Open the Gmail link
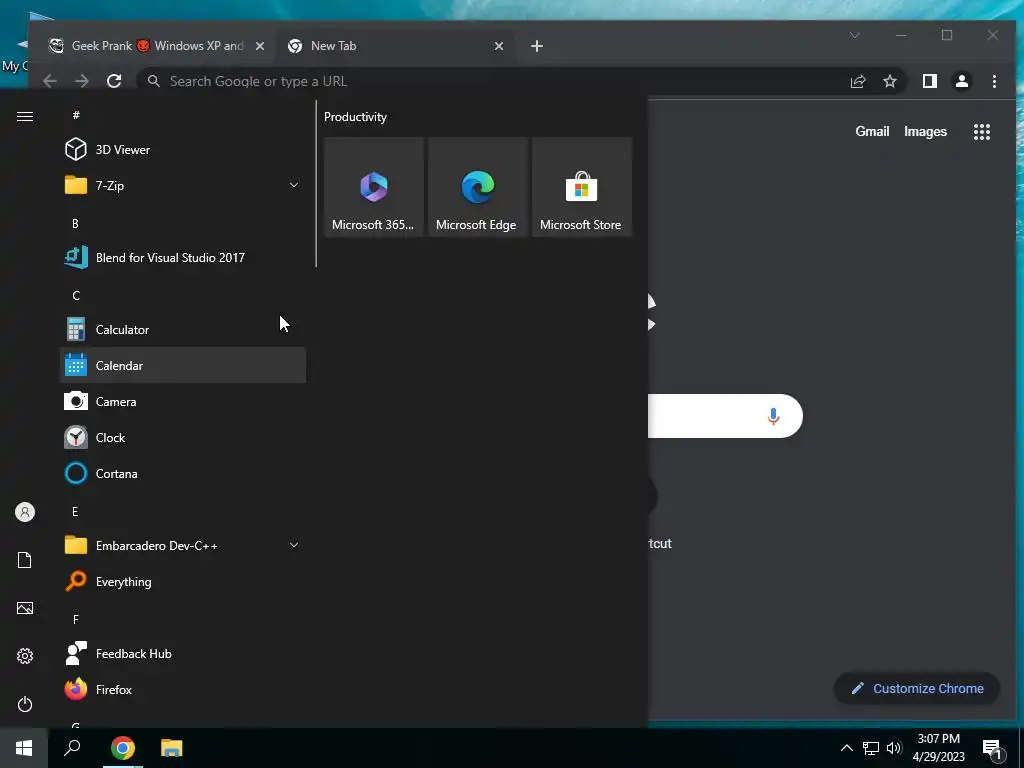 point(872,131)
